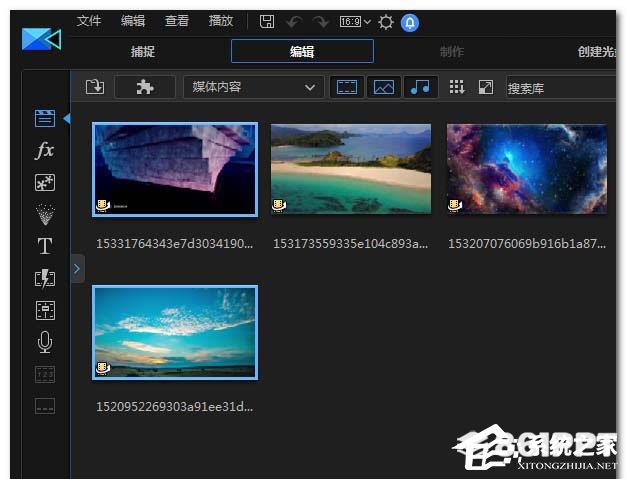
Task: Click the blue notification bell icon
Action: 410,22
